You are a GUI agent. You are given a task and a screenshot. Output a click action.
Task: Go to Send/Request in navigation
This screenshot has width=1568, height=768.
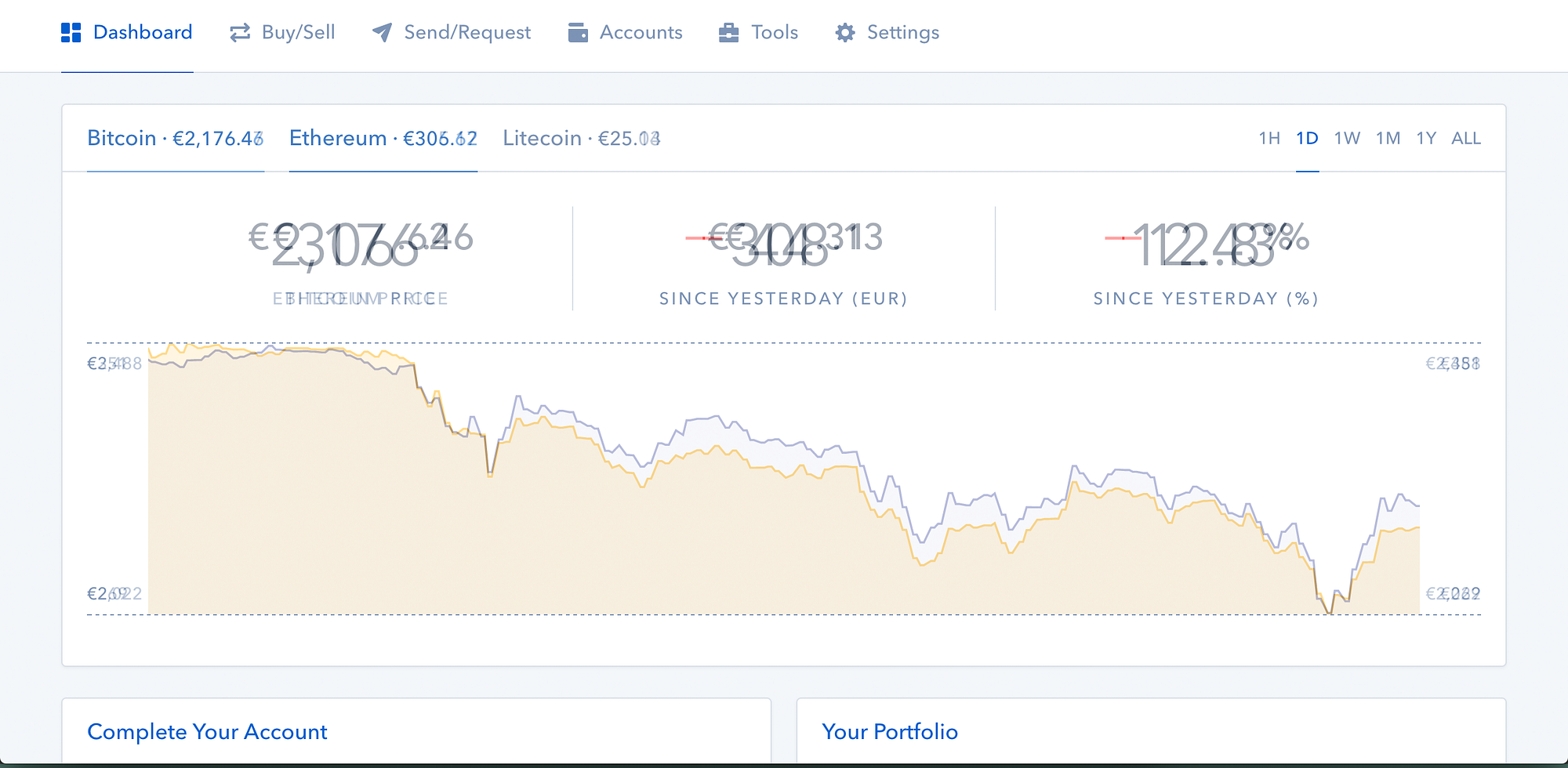click(452, 32)
